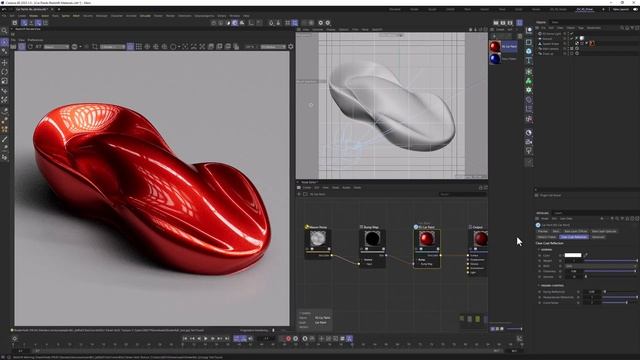Open Preferences menu in RenderView
Image resolution: width=640 pixels, height=360 pixels.
(x=35, y=40)
